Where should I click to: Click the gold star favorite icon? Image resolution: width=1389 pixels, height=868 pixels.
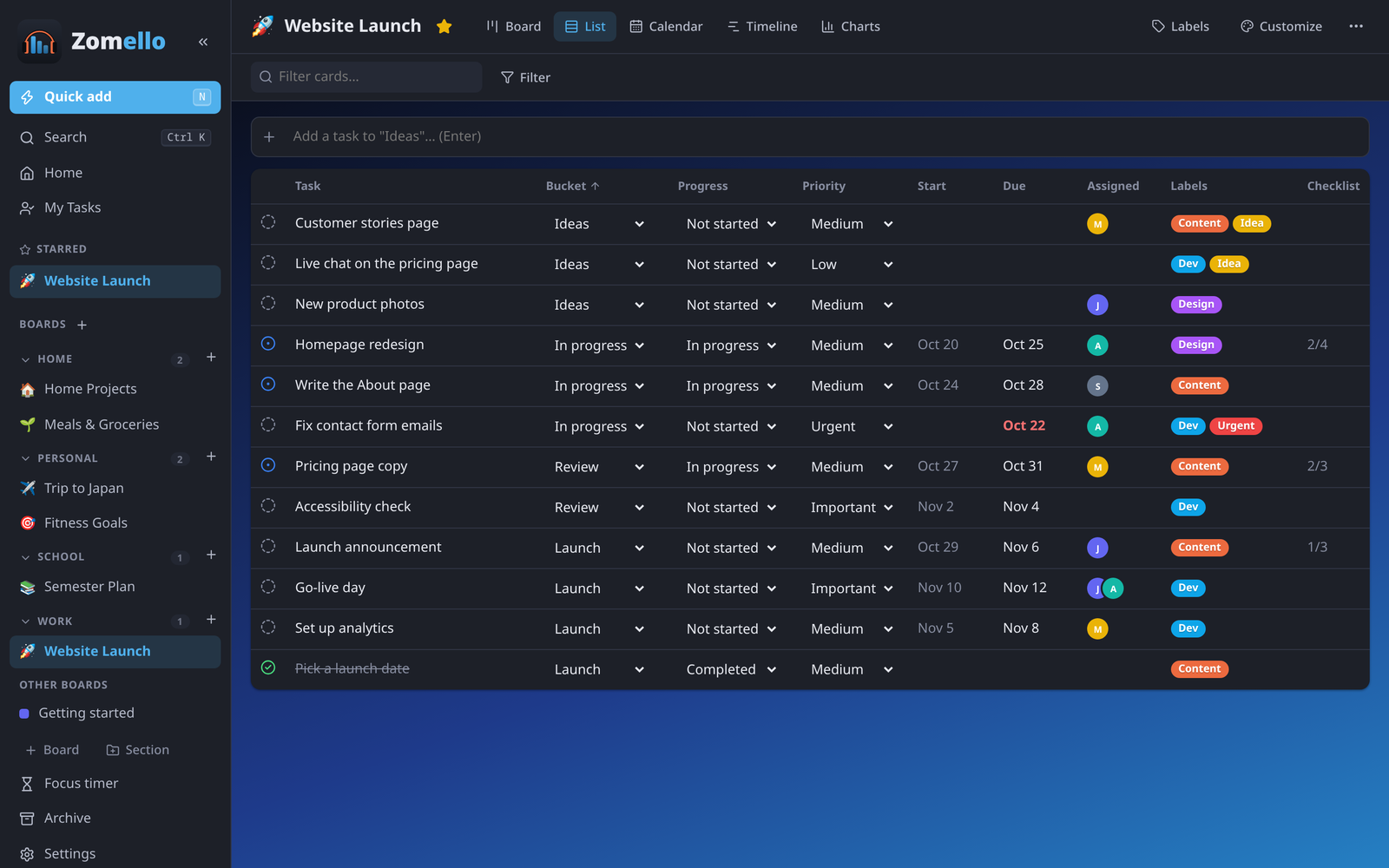click(444, 26)
